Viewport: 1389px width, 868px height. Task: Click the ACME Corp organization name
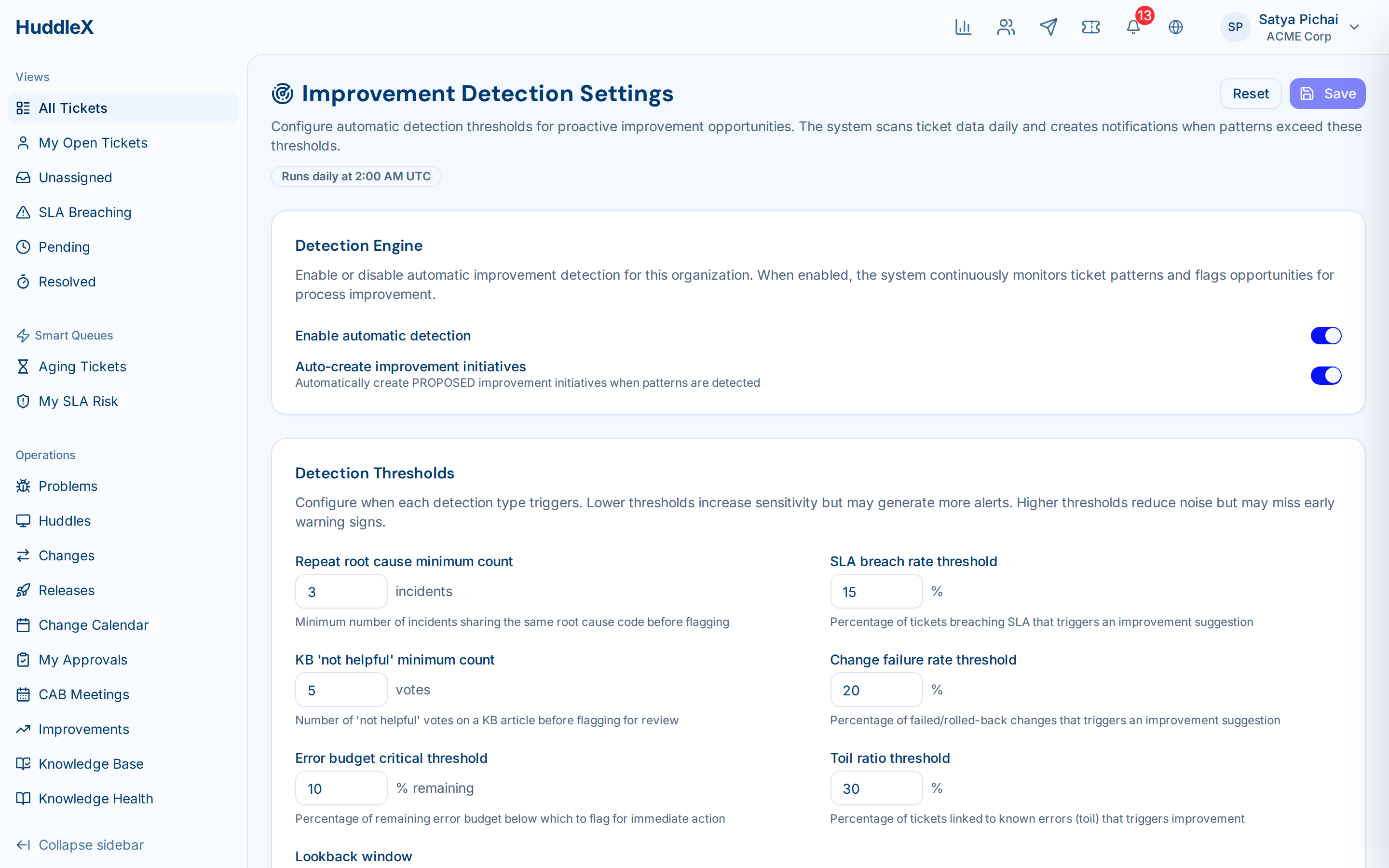(1299, 37)
